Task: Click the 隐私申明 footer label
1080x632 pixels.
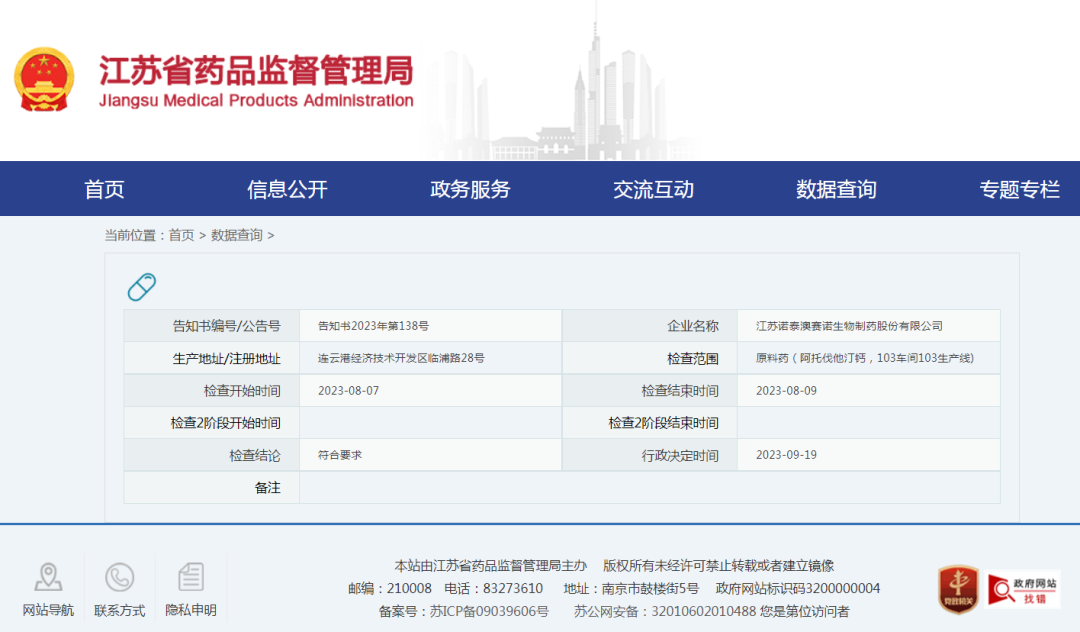Action: 191,611
